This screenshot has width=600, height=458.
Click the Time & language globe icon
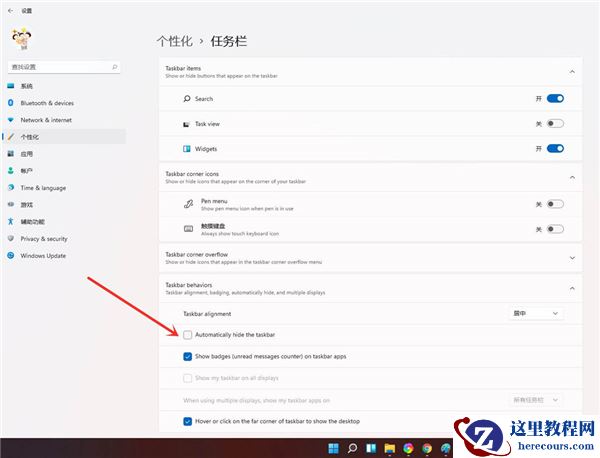point(11,187)
